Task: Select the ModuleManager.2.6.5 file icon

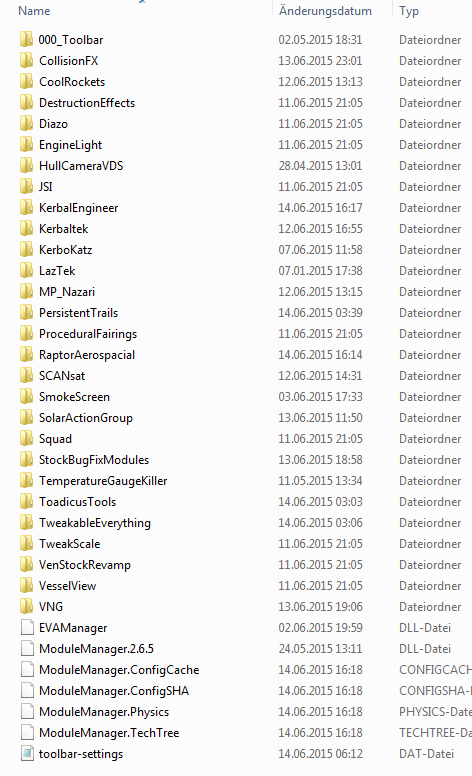Action: (27, 648)
